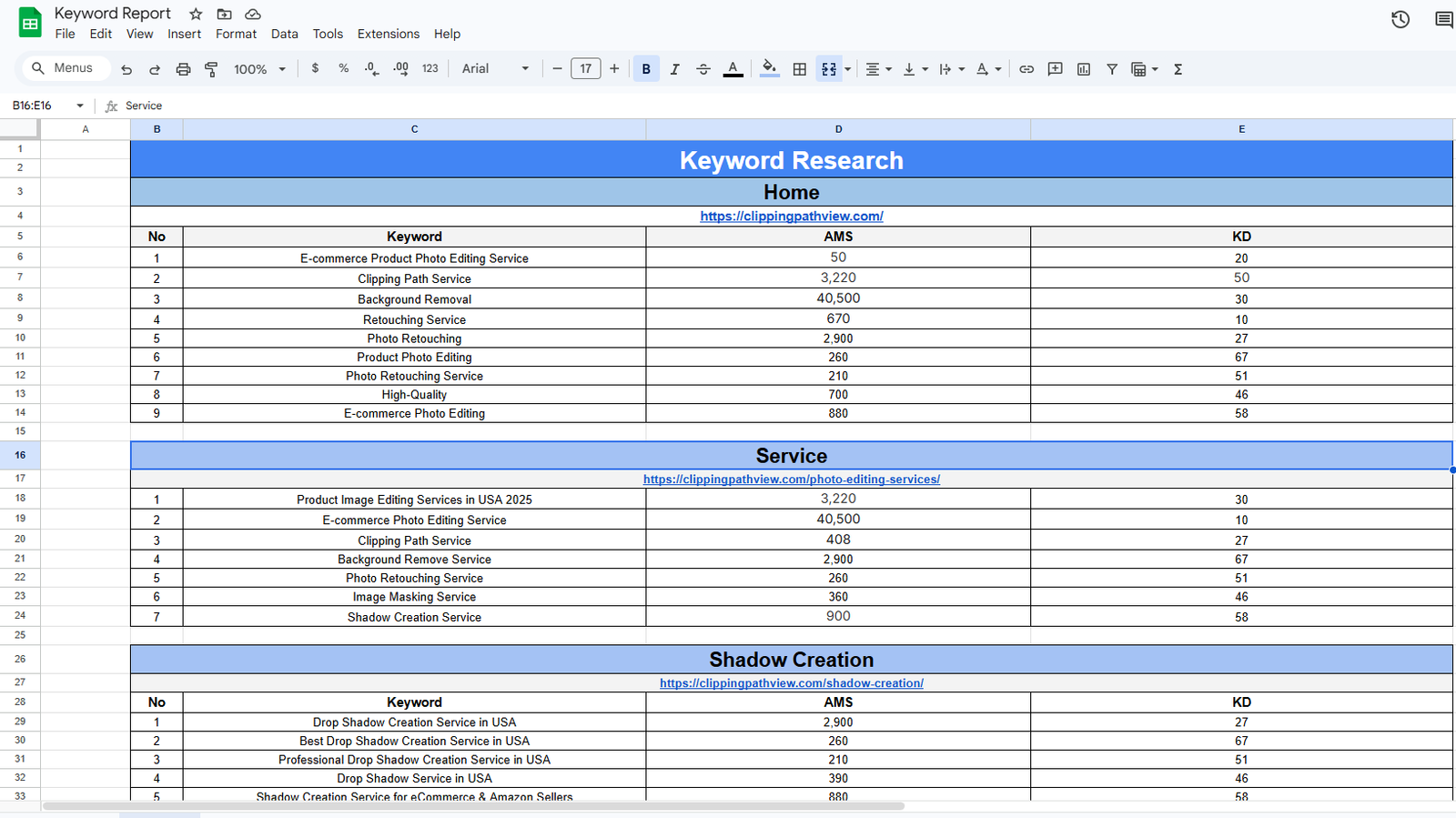The image size is (1456, 818).
Task: Click the undo arrow icon
Action: point(126,69)
